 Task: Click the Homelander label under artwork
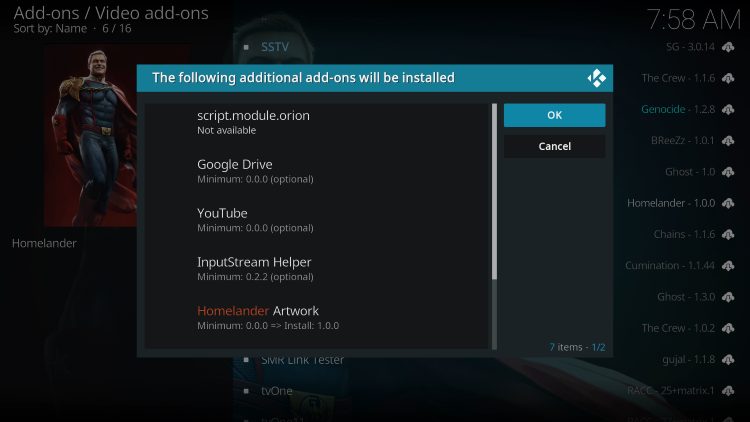[44, 243]
